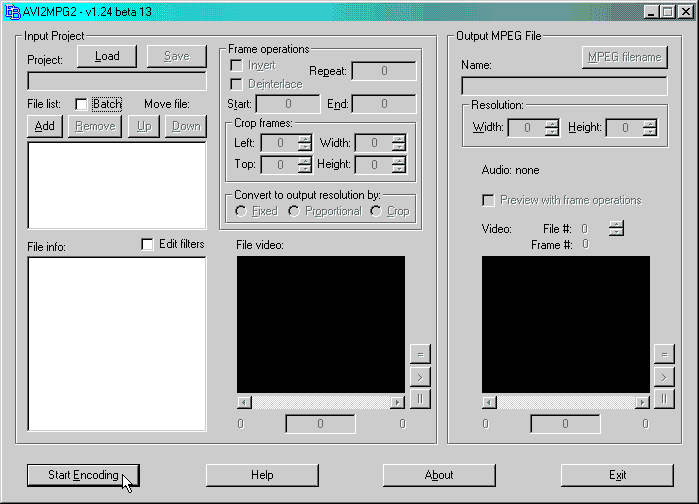Move file Up button
Viewport: 699px width, 504px height.
pyautogui.click(x=144, y=127)
